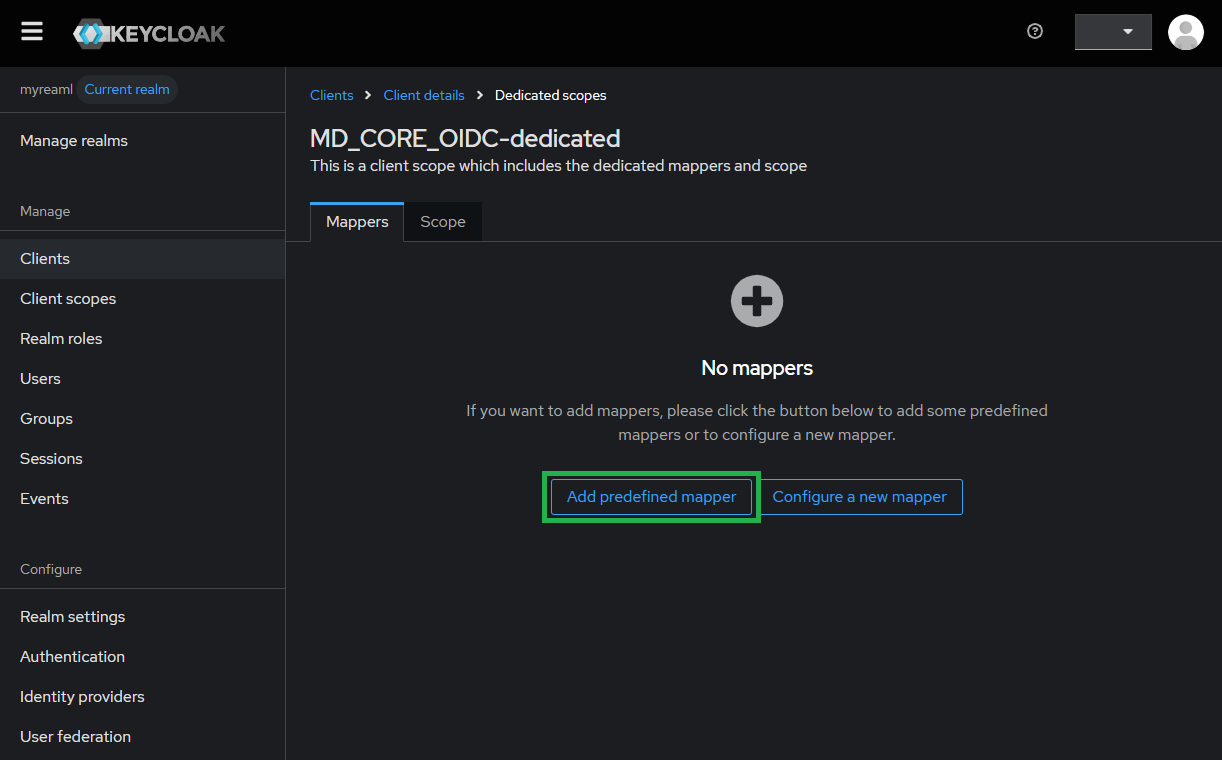
Task: Click the Current realm badge
Action: click(x=127, y=89)
